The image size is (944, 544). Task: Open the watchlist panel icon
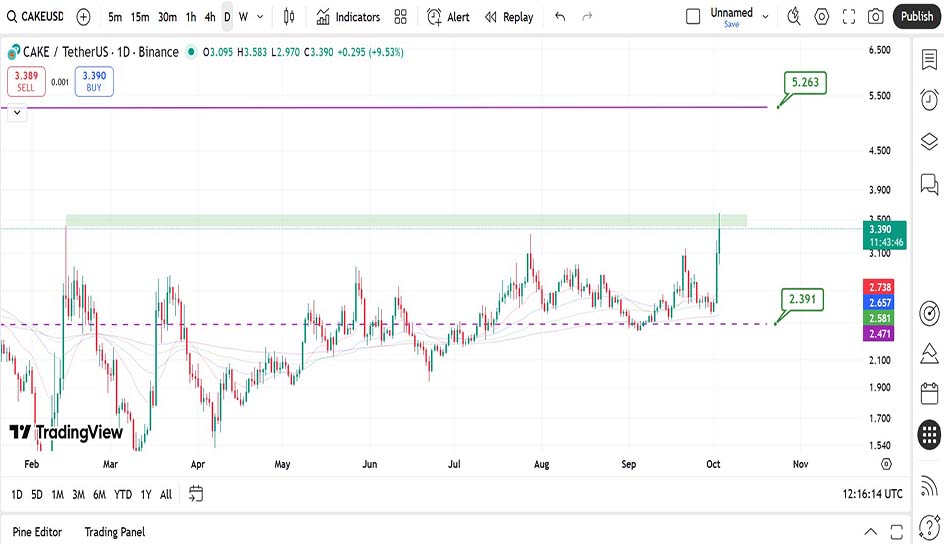929,60
